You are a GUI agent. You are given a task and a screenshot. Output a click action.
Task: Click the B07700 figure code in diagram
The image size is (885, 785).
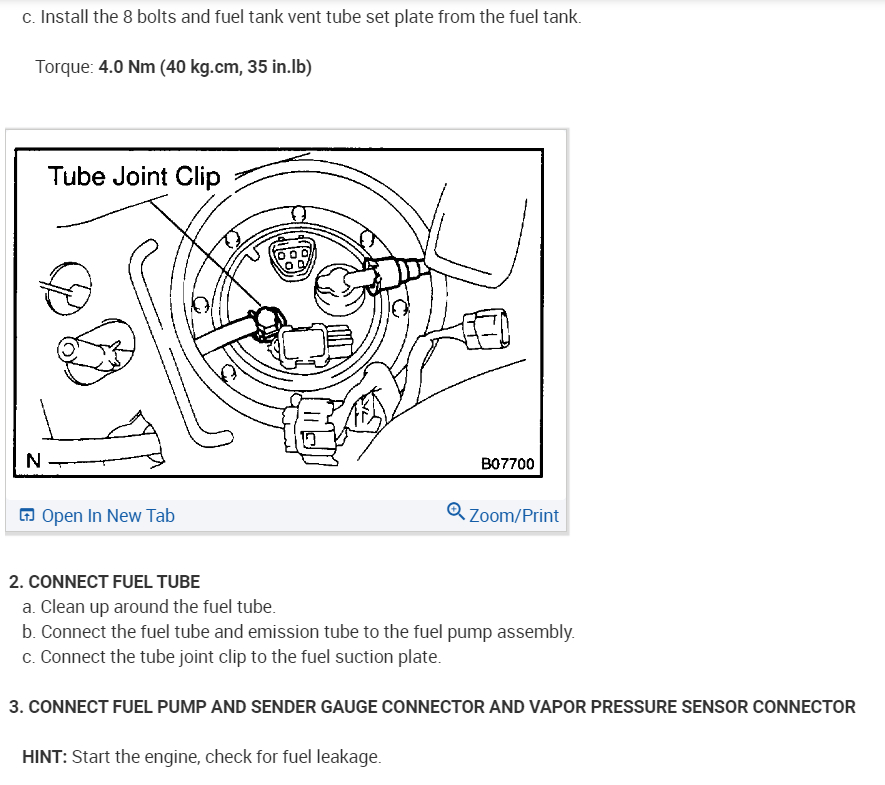507,464
